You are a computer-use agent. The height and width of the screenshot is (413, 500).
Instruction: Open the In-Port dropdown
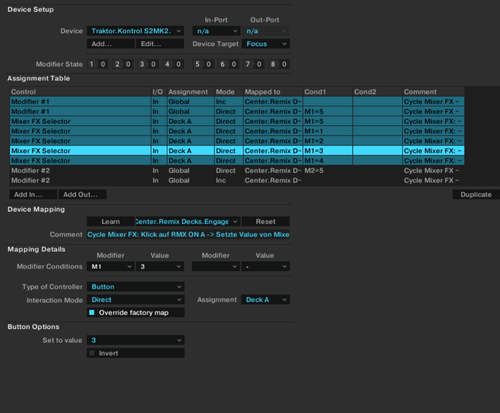pos(216,31)
